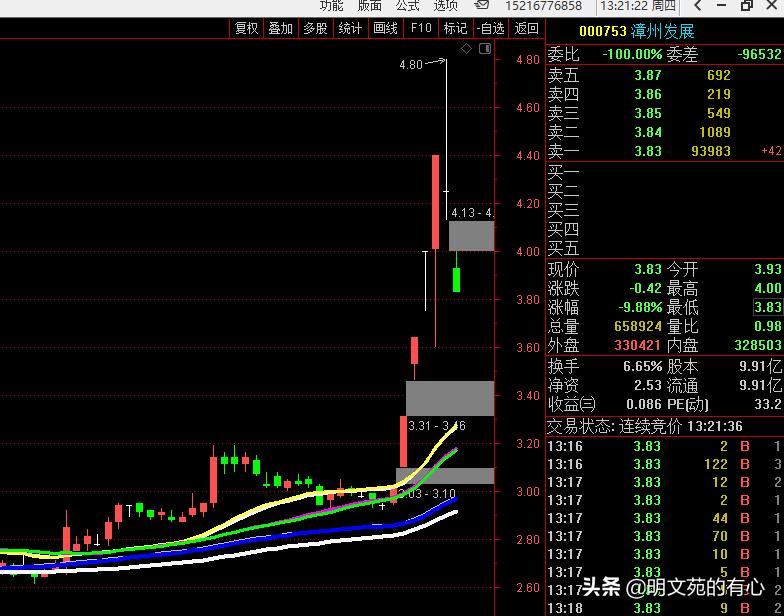Click the back arrow icon in title bar
The height and width of the screenshot is (616, 784).
[698, 6]
